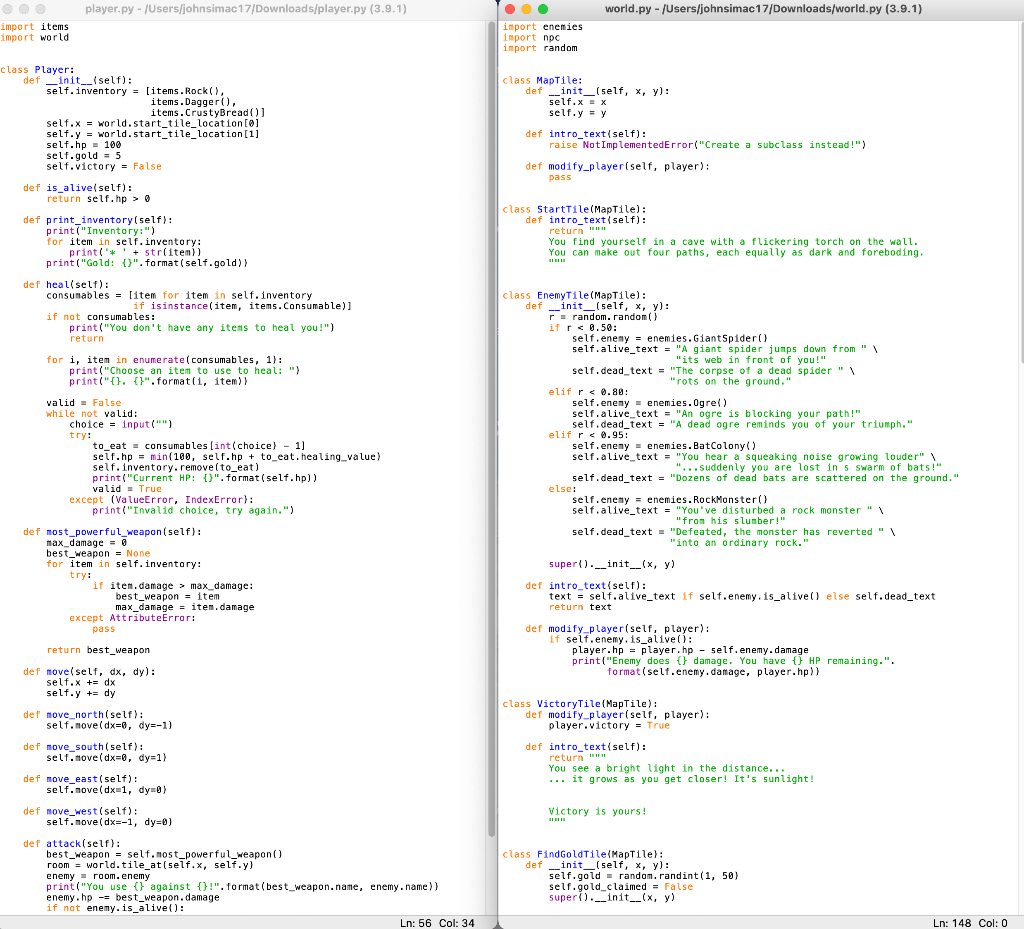
Task: Click 'def most_powerful_weapon(self):' in player.py
Action: [112, 532]
